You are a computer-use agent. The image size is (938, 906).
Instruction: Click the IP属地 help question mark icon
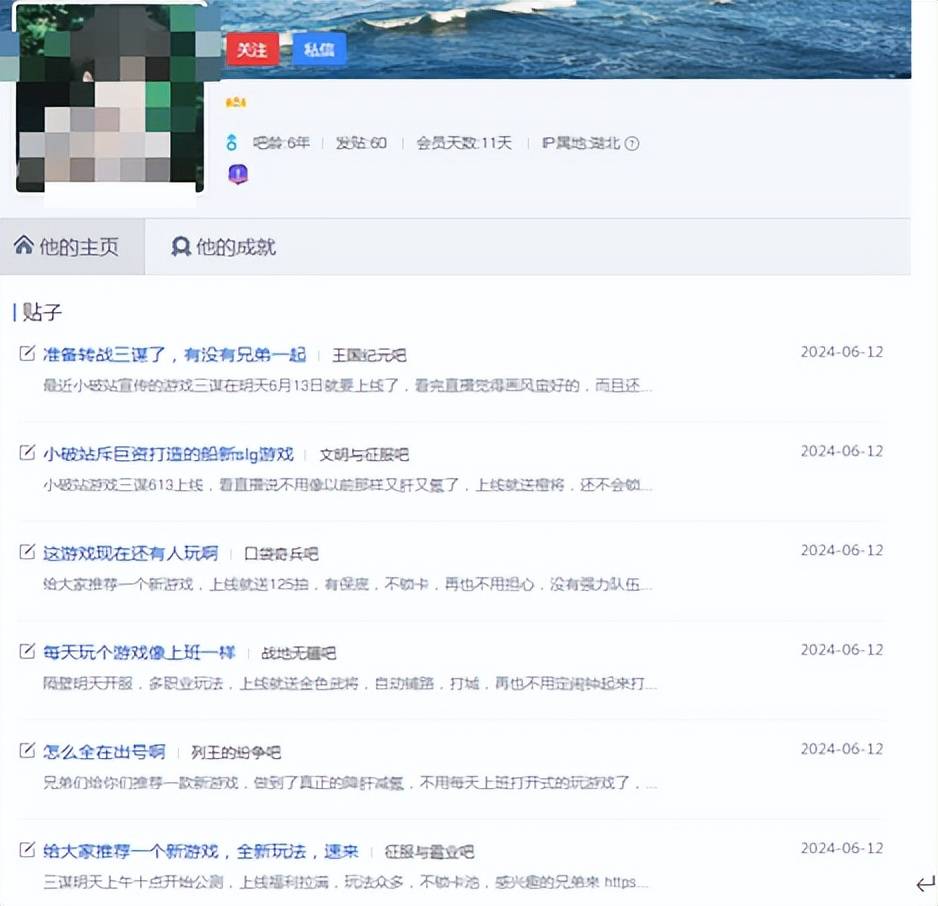[632, 144]
